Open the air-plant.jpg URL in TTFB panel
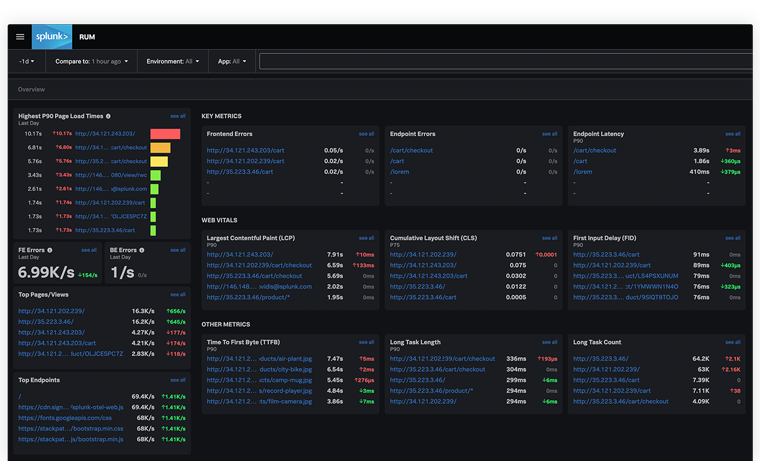760x461 pixels. pyautogui.click(x=259, y=359)
